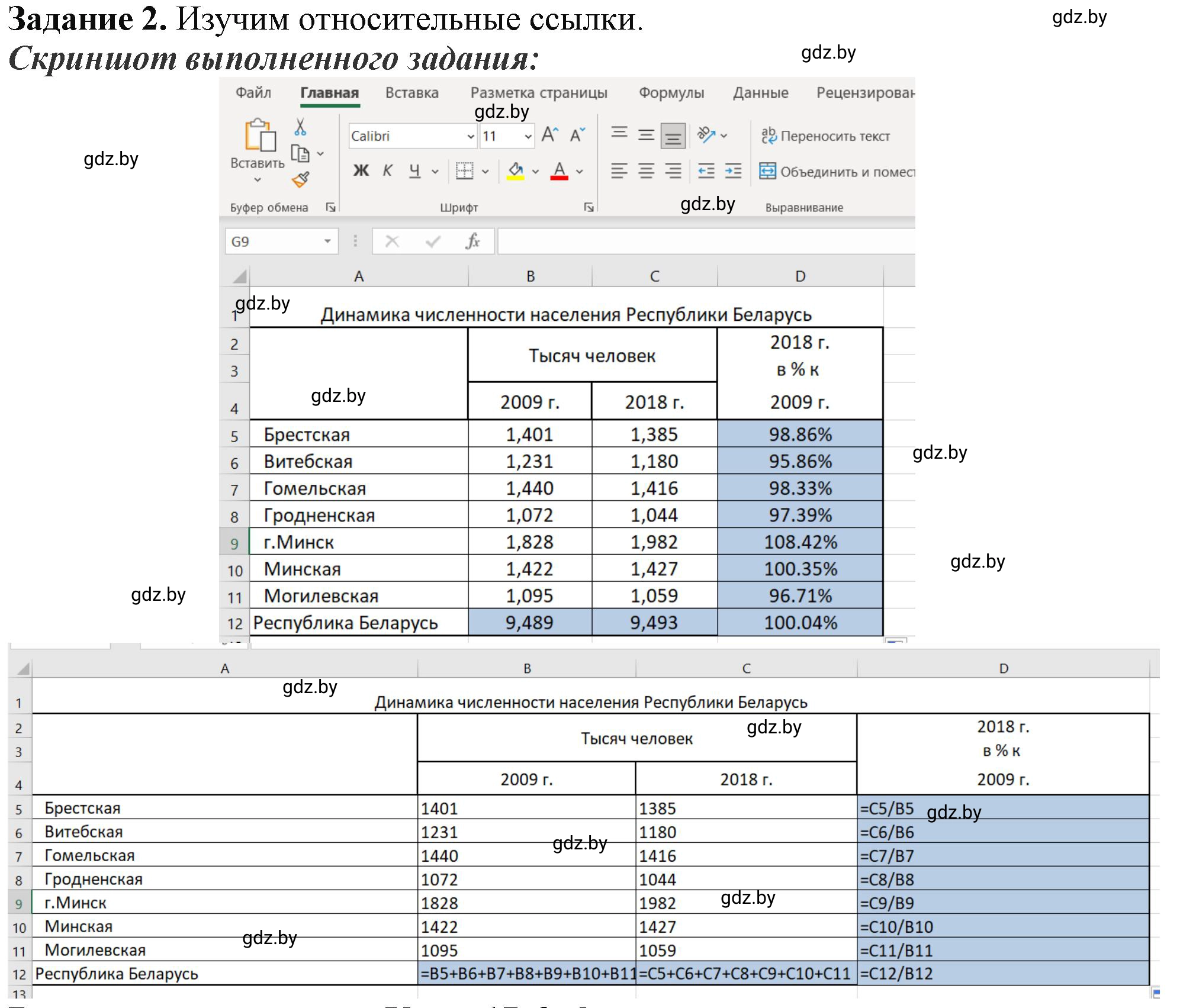Screen dimensions: 1180x1008
Task: Click the Select All corner triangle in upper sheet
Action: click(239, 276)
